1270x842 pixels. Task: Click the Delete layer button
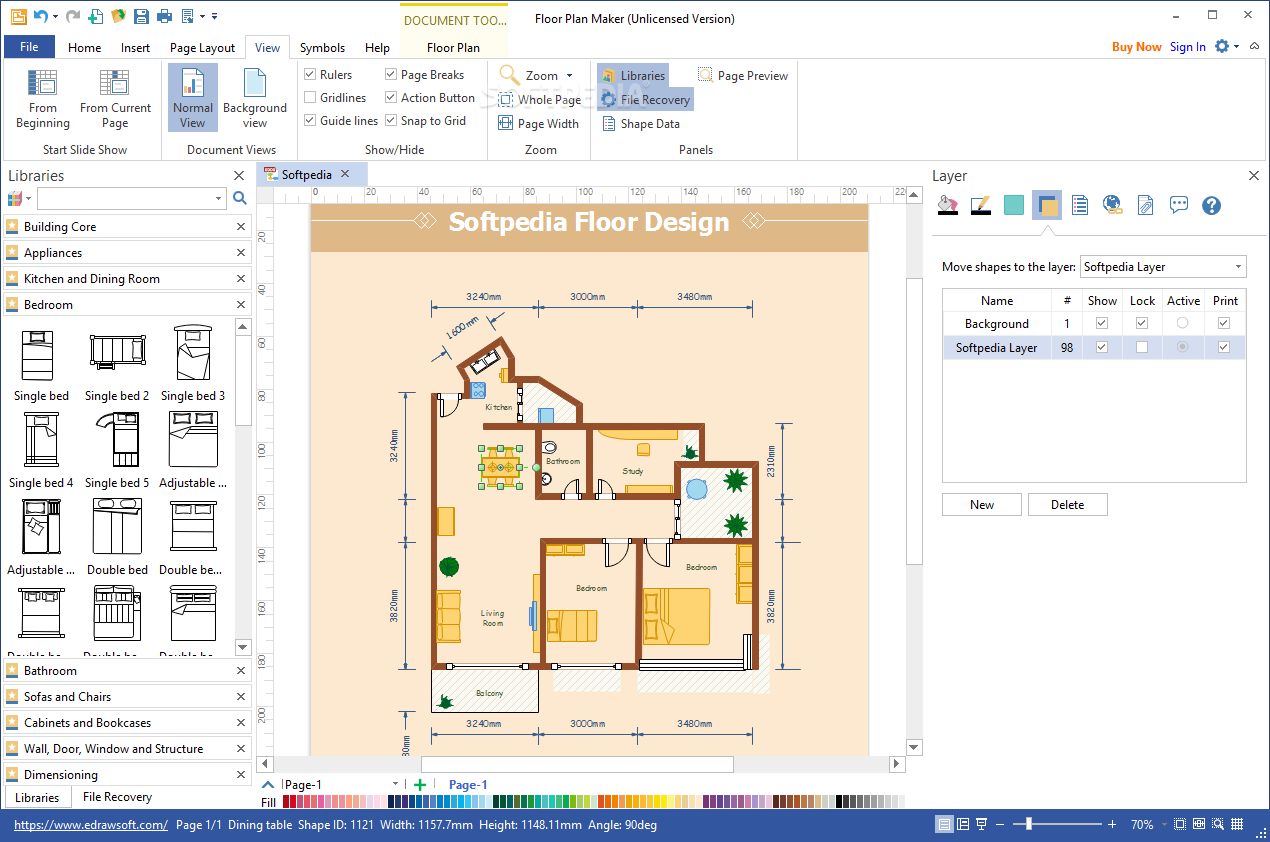click(x=1067, y=505)
